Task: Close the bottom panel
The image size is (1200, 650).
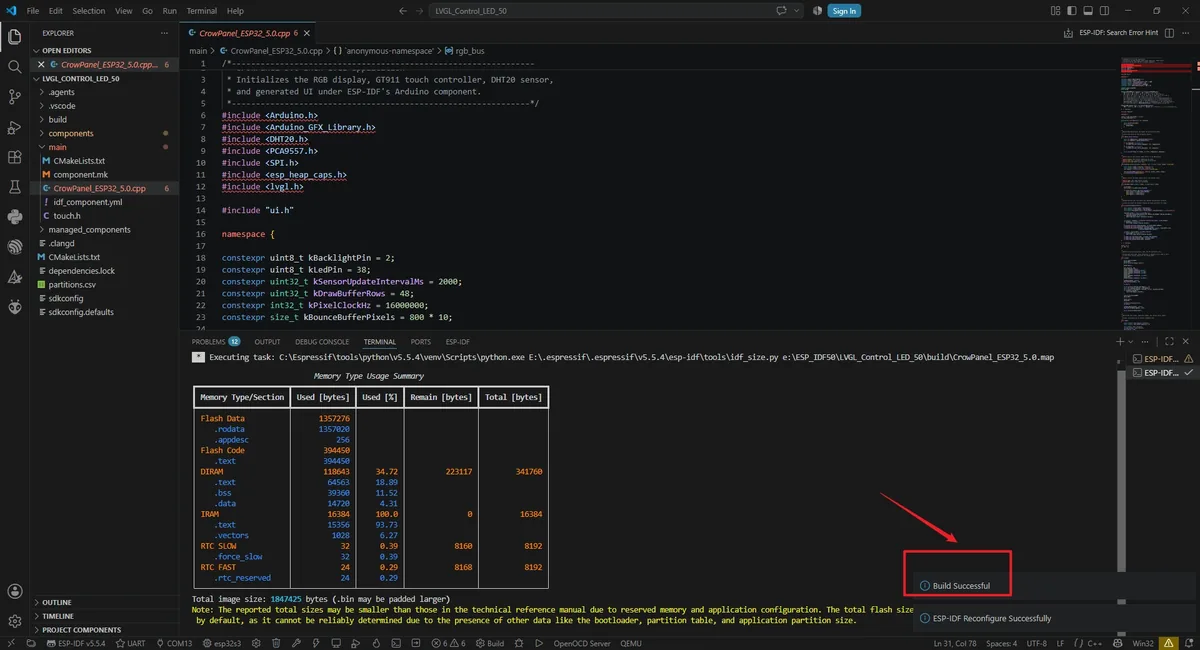Action: 1187,342
